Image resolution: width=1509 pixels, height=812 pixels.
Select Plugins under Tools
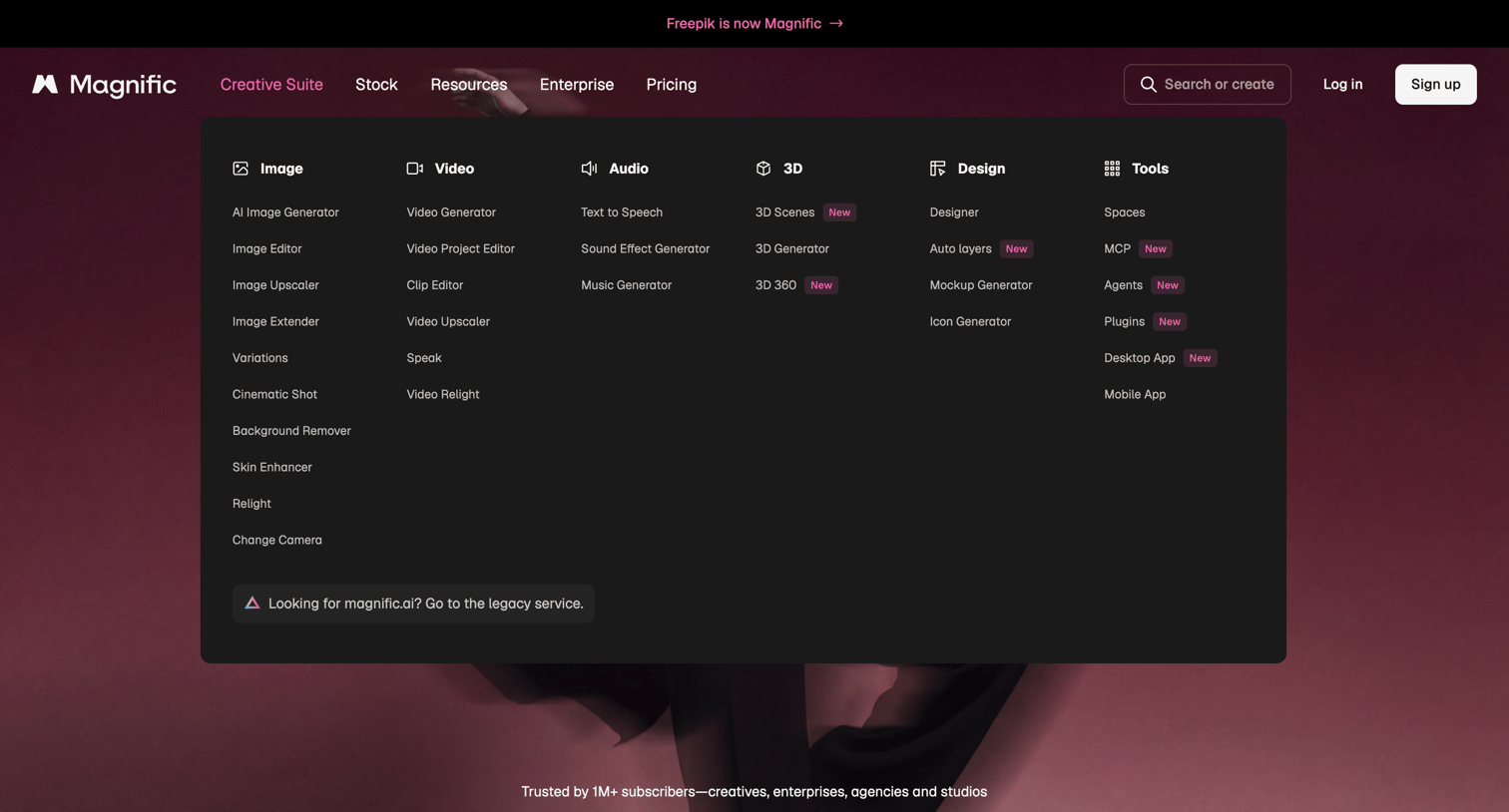[x=1124, y=321]
